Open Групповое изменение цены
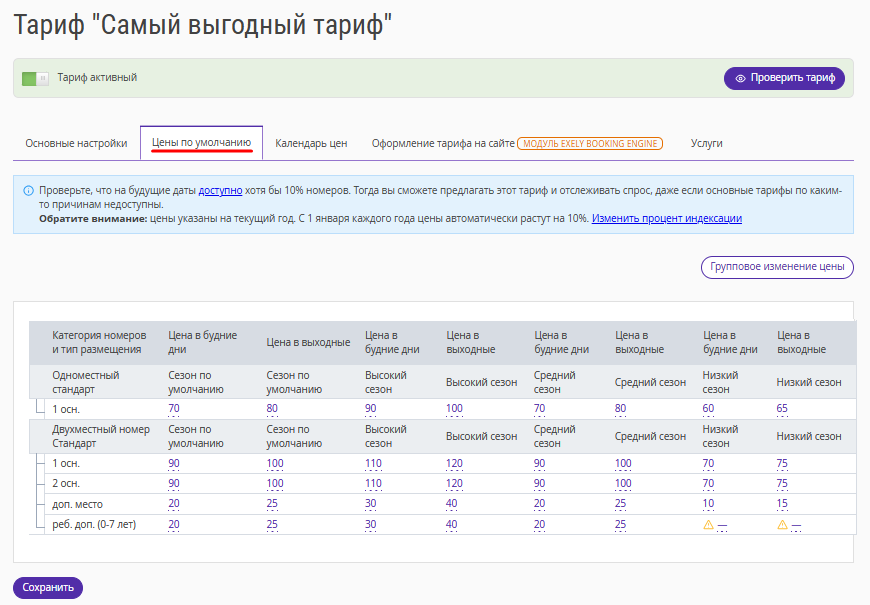This screenshot has width=870, height=605. click(777, 267)
